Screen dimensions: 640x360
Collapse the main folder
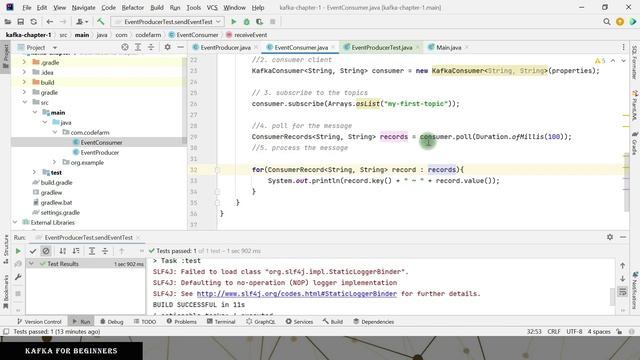coord(35,112)
